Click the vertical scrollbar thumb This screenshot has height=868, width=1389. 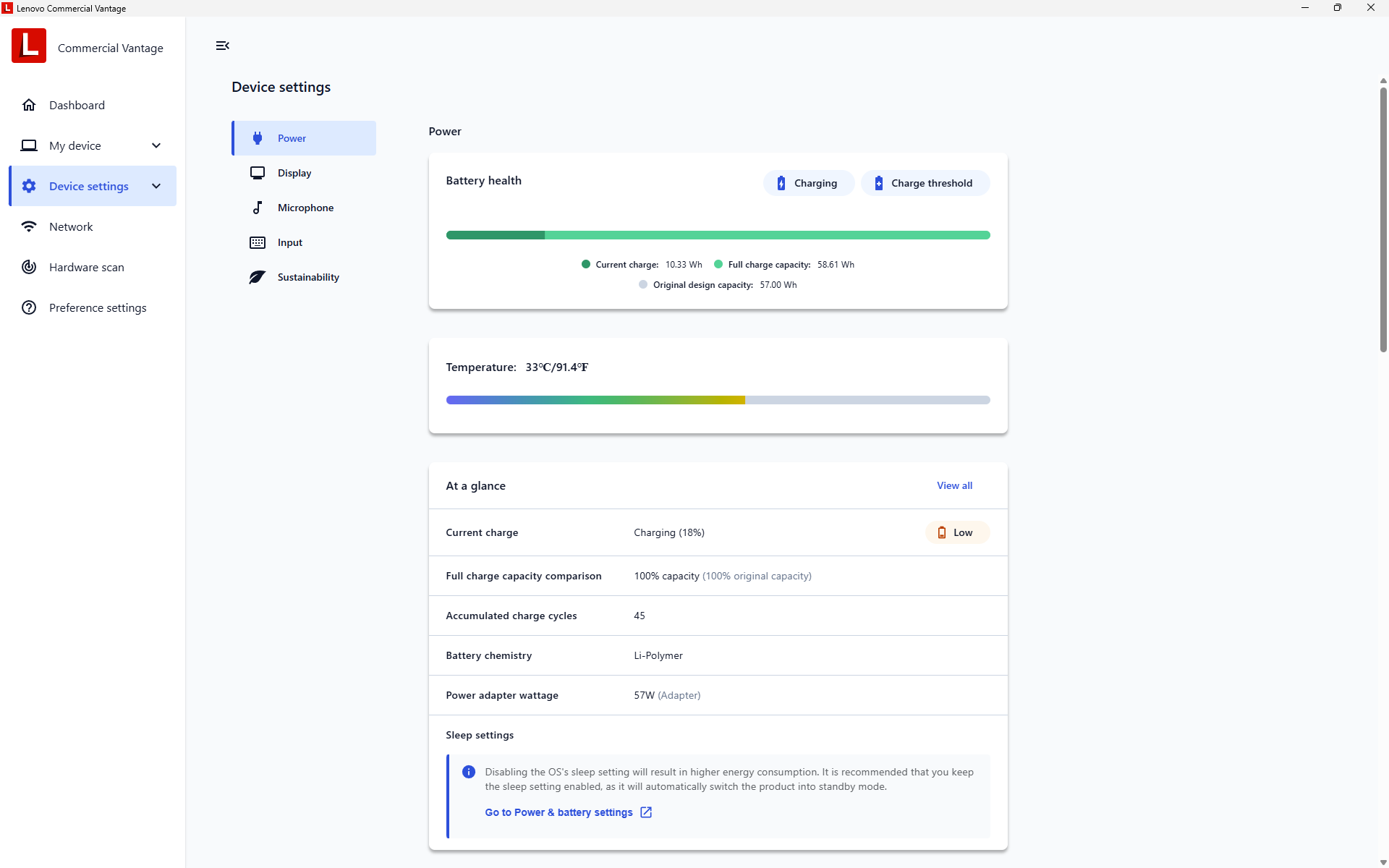point(1383,219)
